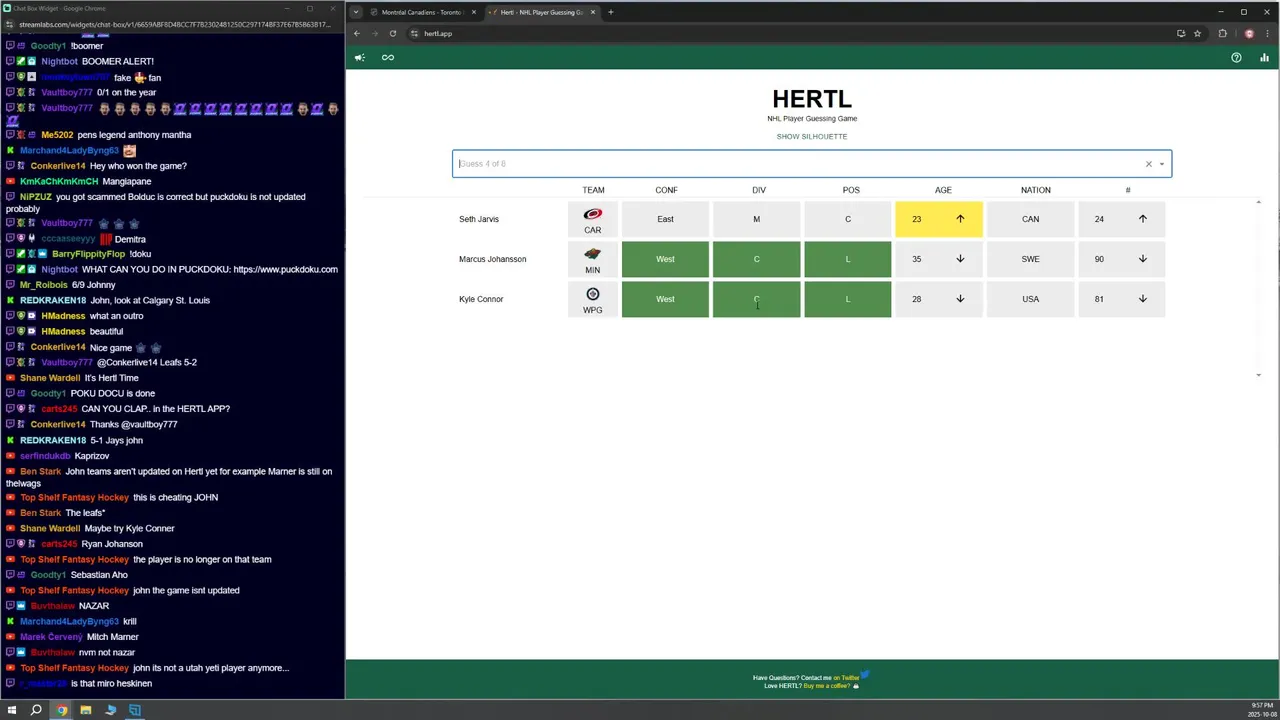Click the HERTL title heading
The width and height of the screenshot is (1280, 720).
812,99
